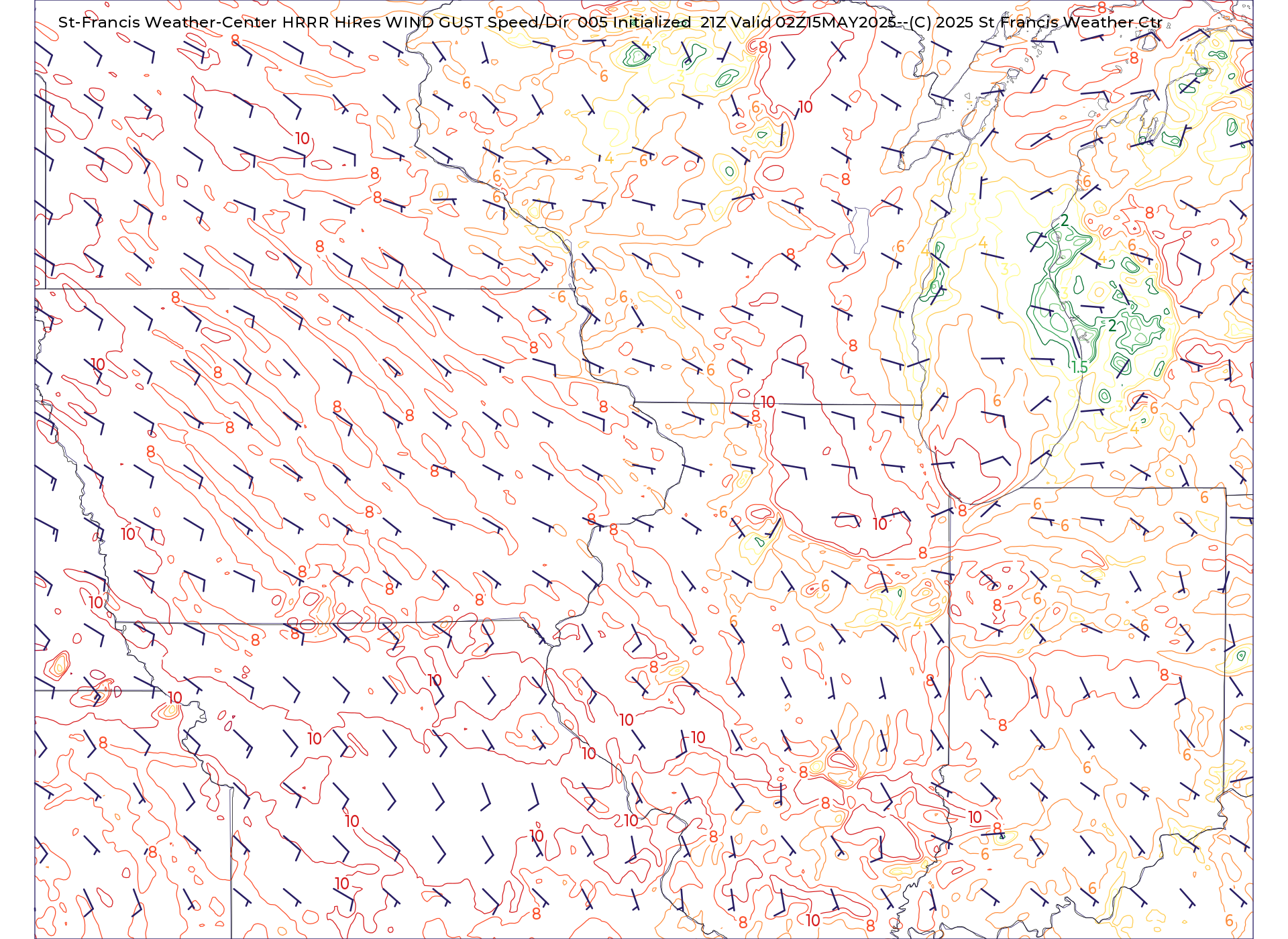This screenshot has width=1288, height=939.
Task: Click the green '1.5' contour label
Action: 1079,367
